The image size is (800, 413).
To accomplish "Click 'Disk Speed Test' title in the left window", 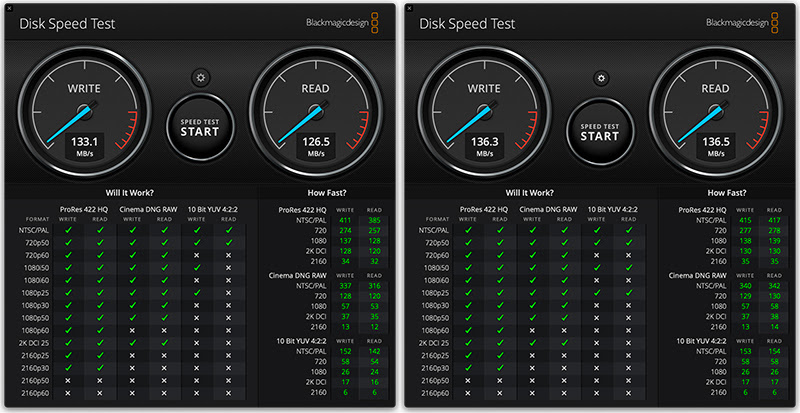I will (67, 24).
